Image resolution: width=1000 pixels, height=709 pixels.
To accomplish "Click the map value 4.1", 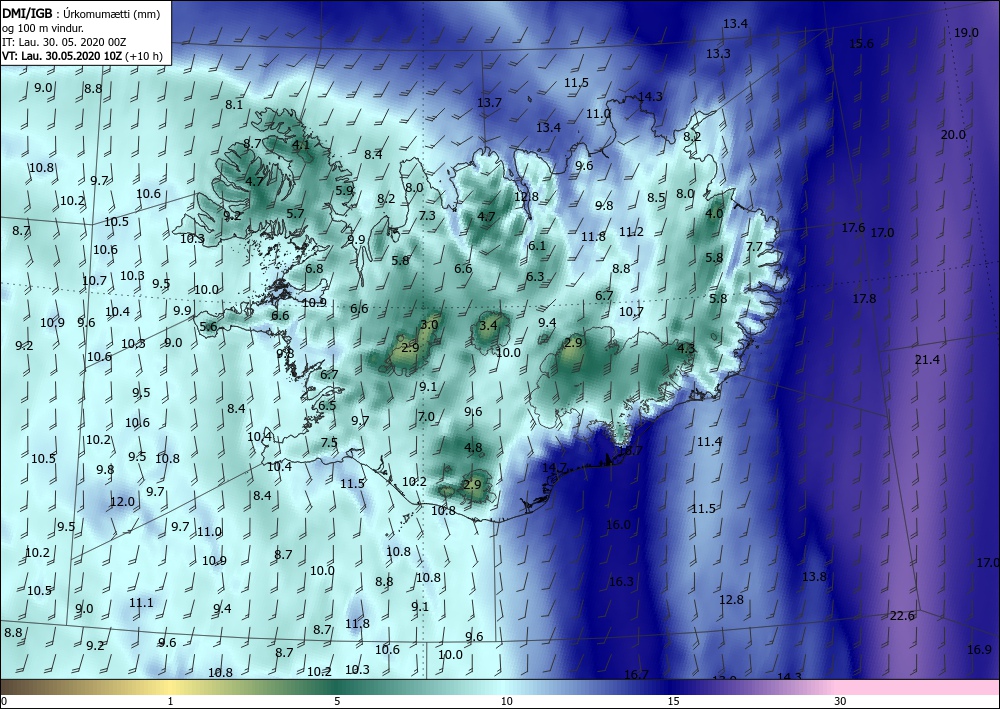I will 300,145.
